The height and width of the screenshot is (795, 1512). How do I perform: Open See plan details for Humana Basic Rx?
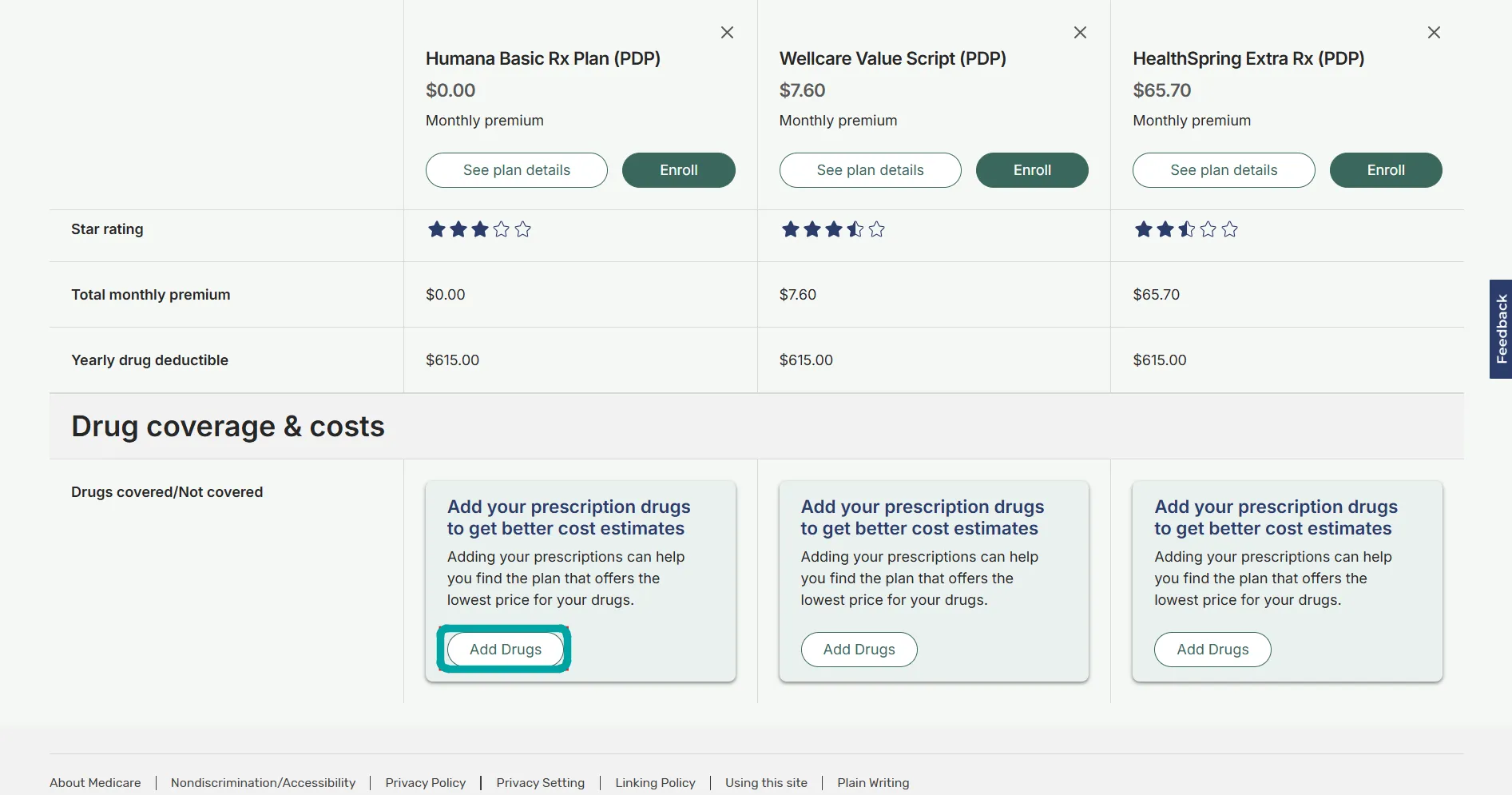pos(517,170)
